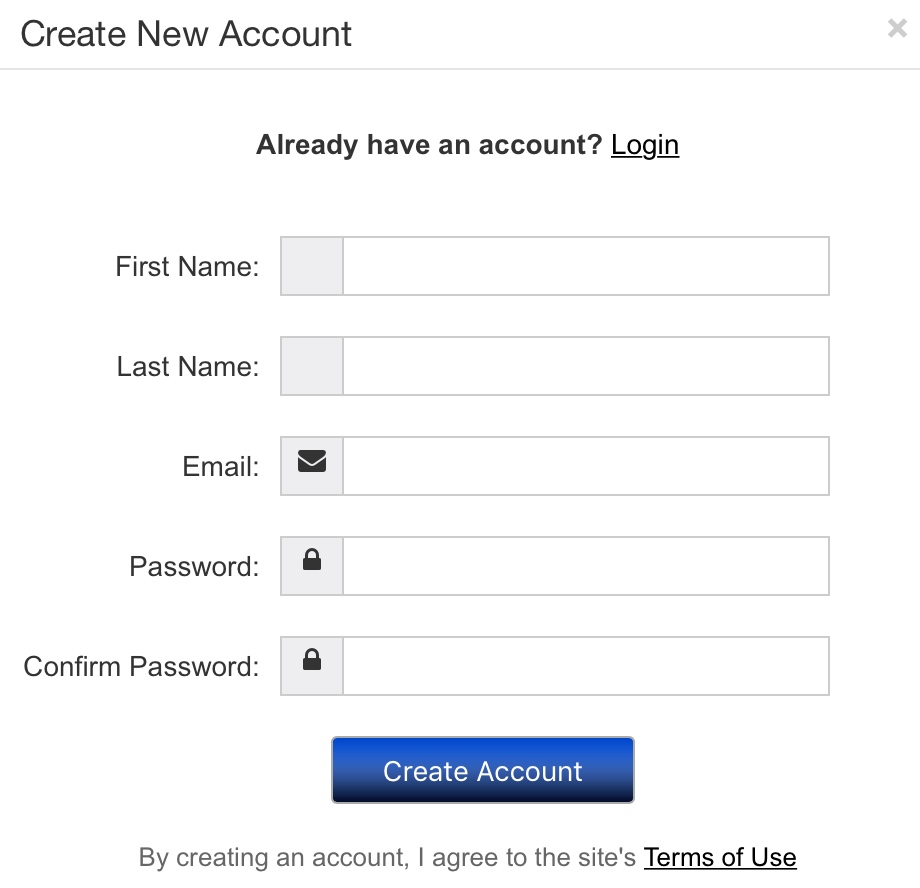920x888 pixels.
Task: Click the First Name label
Action: 187,266
